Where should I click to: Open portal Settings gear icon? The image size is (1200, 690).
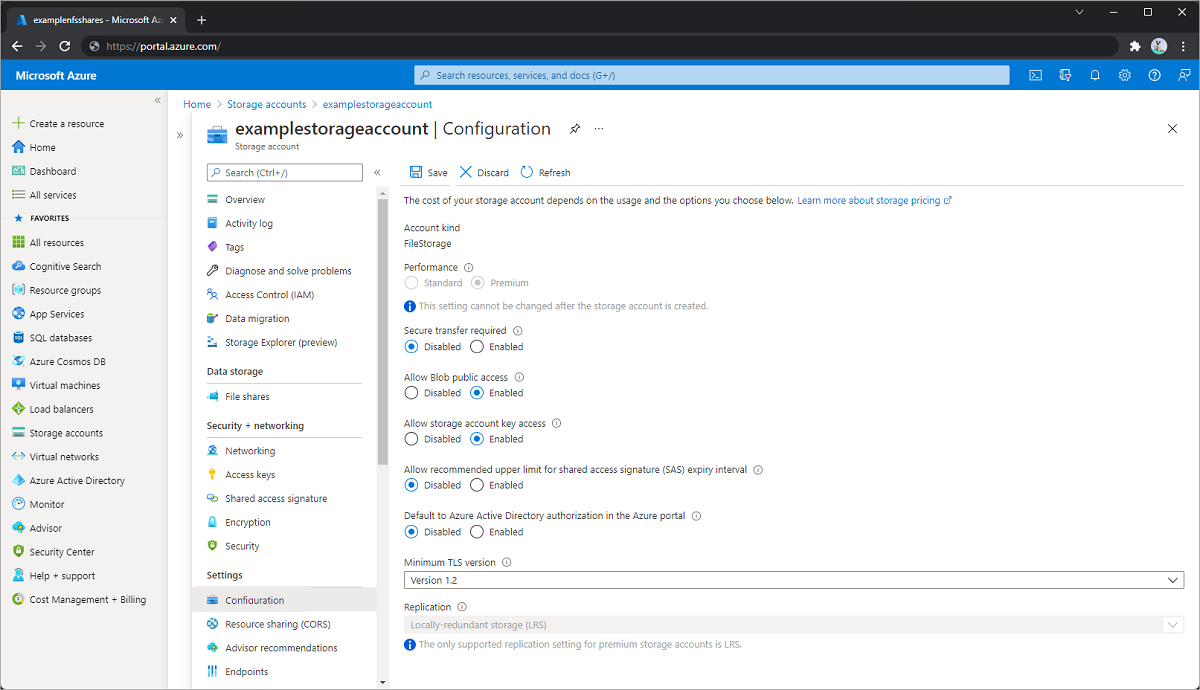(x=1125, y=75)
